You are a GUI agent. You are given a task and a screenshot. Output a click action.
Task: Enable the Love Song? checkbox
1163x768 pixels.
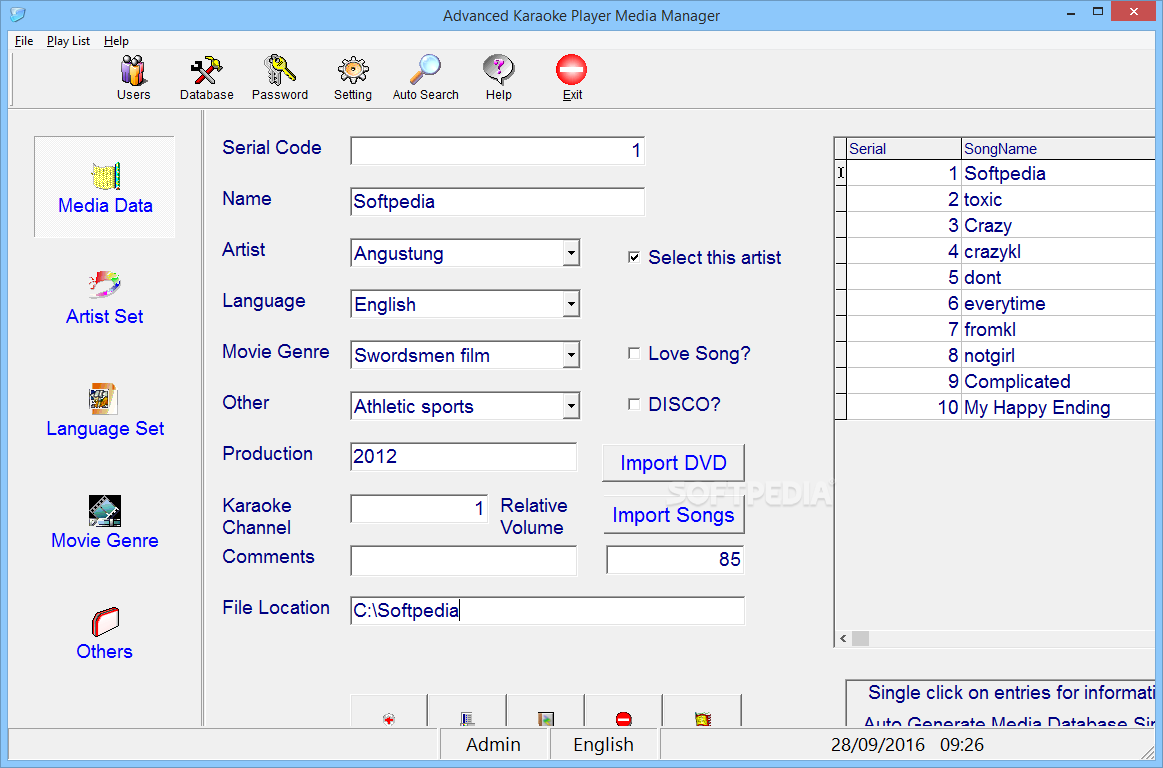[633, 353]
